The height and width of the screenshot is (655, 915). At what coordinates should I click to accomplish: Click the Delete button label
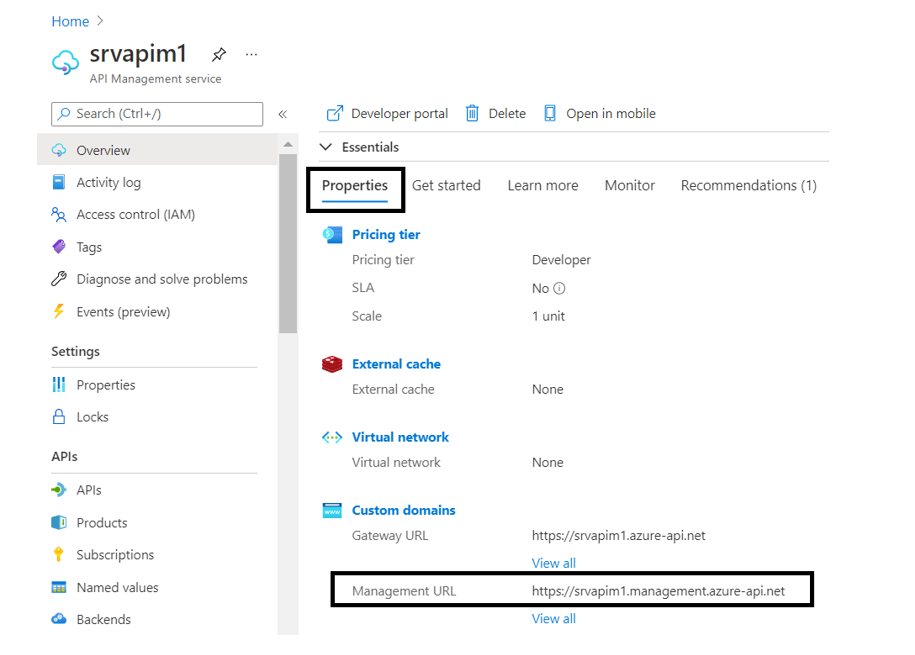(x=507, y=113)
